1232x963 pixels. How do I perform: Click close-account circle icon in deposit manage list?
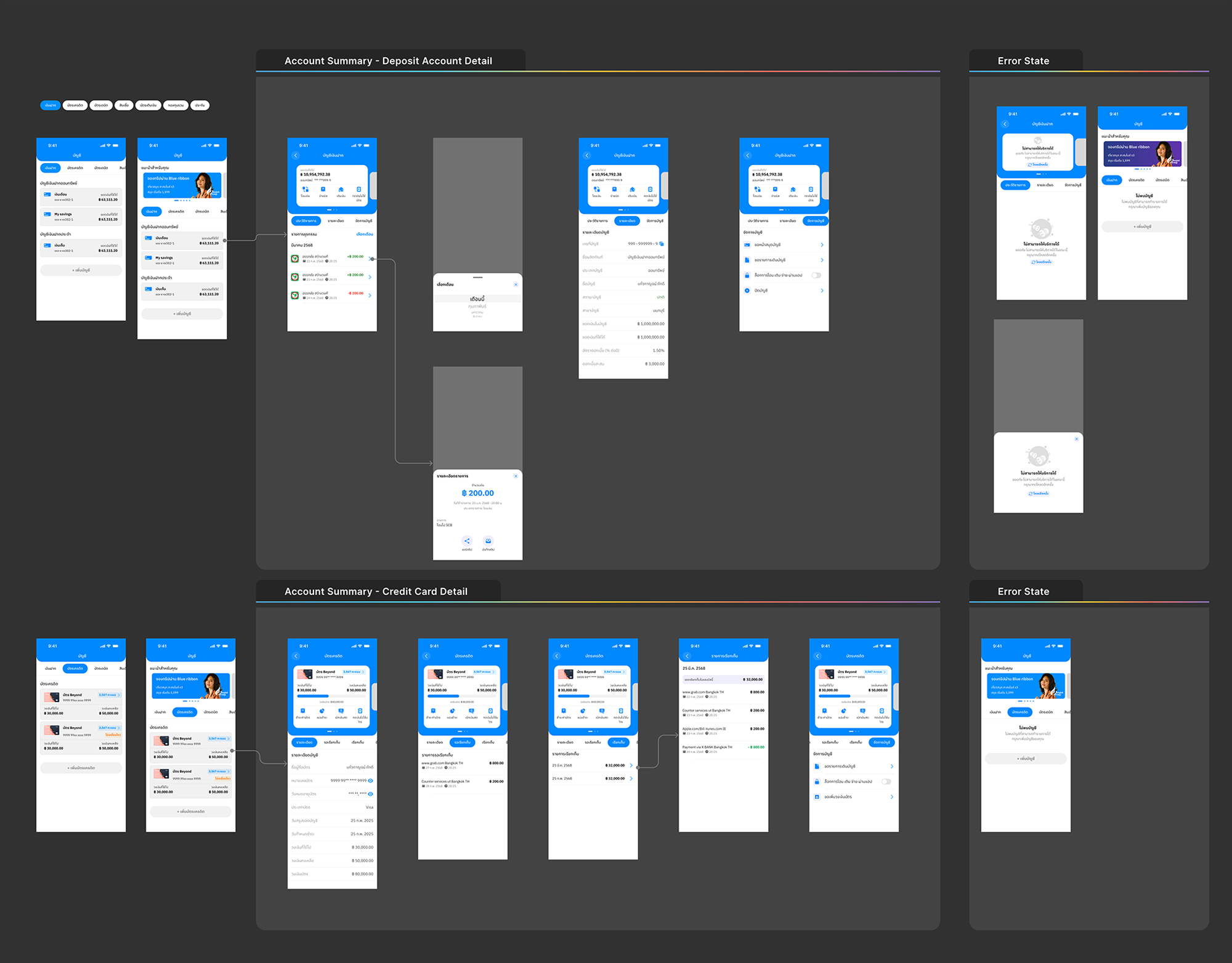click(x=747, y=291)
